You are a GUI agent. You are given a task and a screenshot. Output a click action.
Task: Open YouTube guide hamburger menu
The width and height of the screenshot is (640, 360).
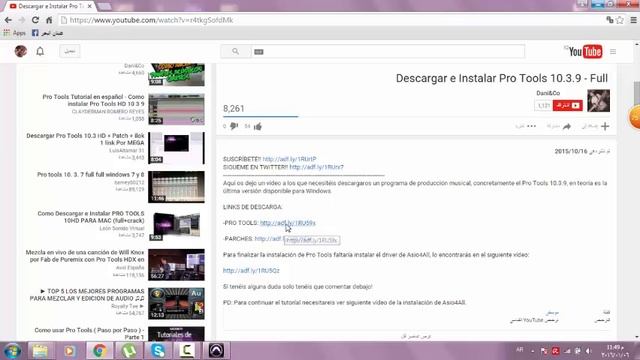pos(613,52)
